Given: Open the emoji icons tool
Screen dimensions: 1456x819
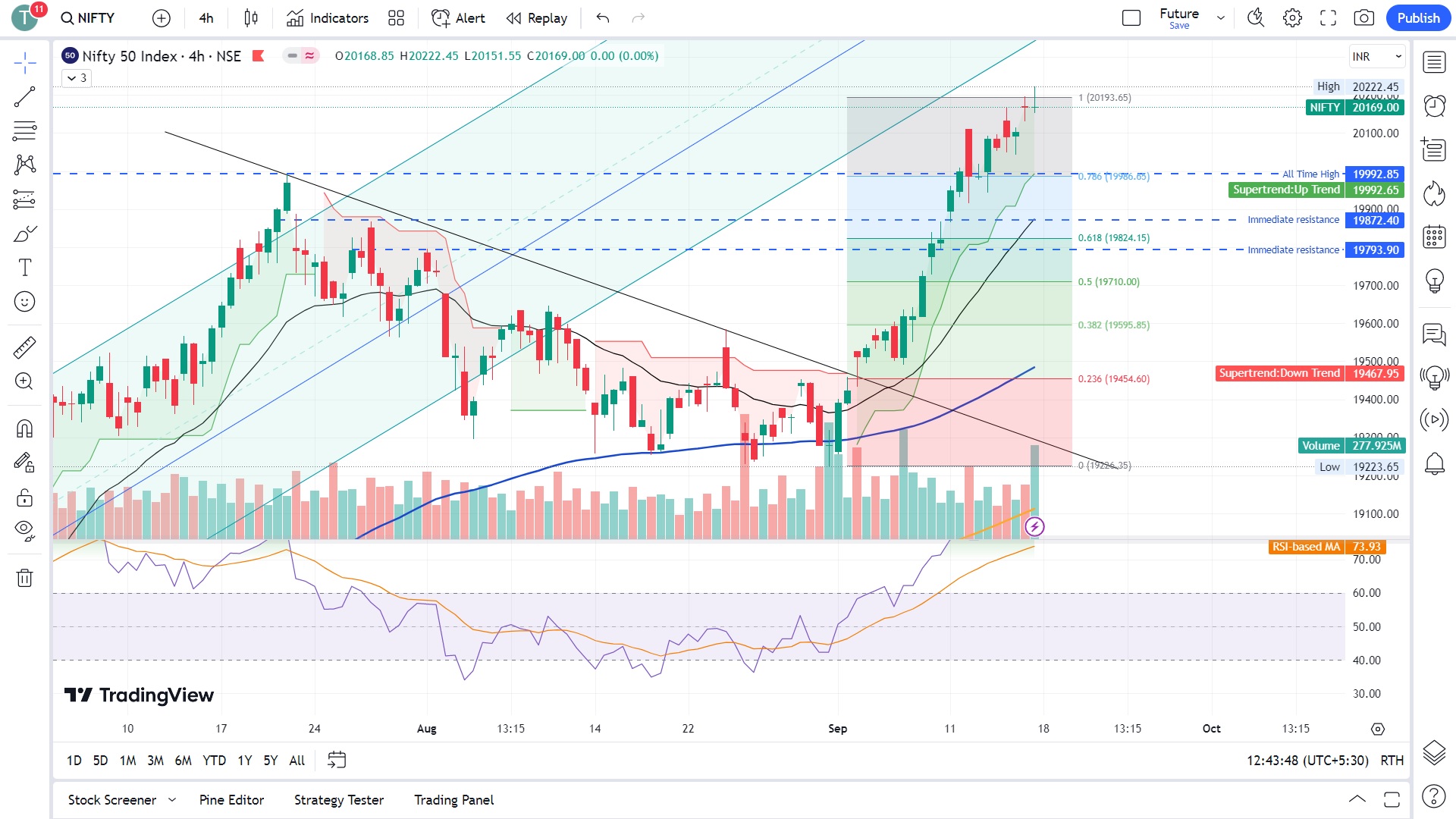Looking at the screenshot, I should coord(24,302).
